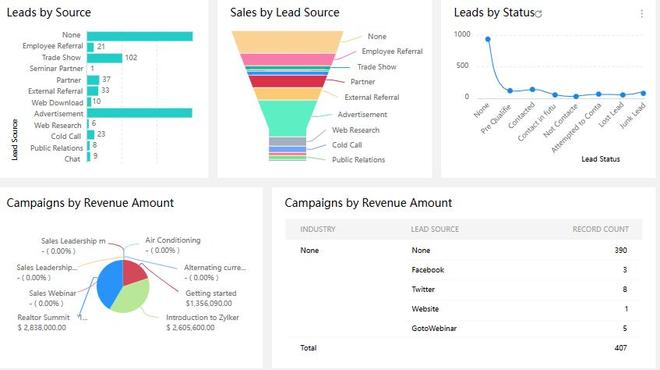Select the red Getting started pie slice
This screenshot has width=660, height=370.
(133, 272)
